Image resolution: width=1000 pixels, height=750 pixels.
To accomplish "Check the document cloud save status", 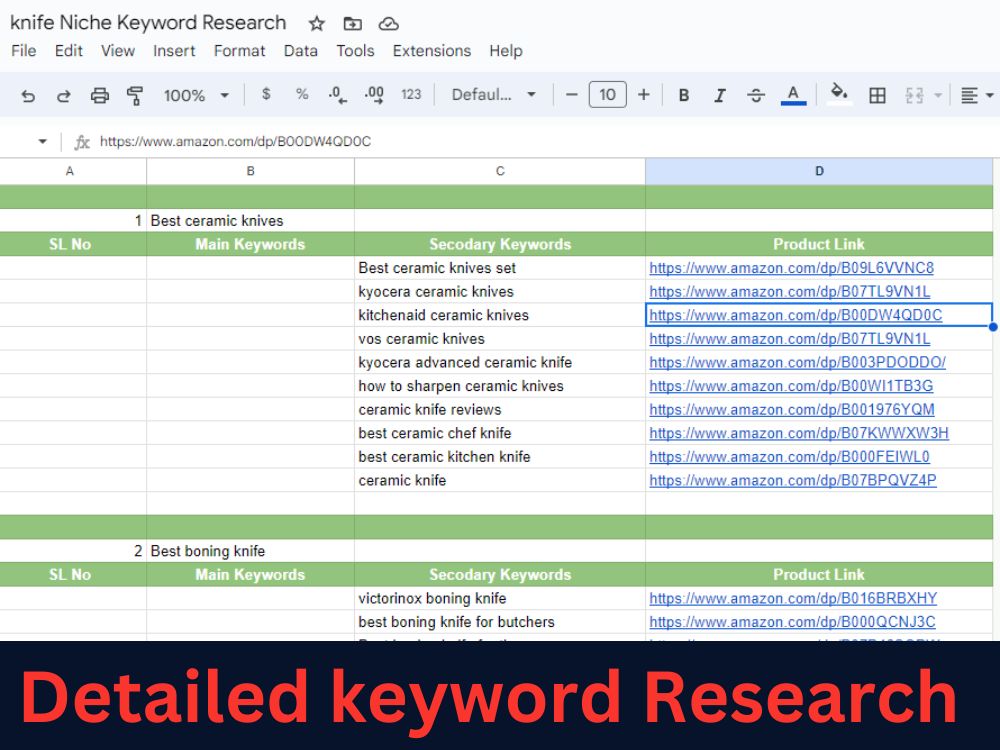I will pos(388,23).
